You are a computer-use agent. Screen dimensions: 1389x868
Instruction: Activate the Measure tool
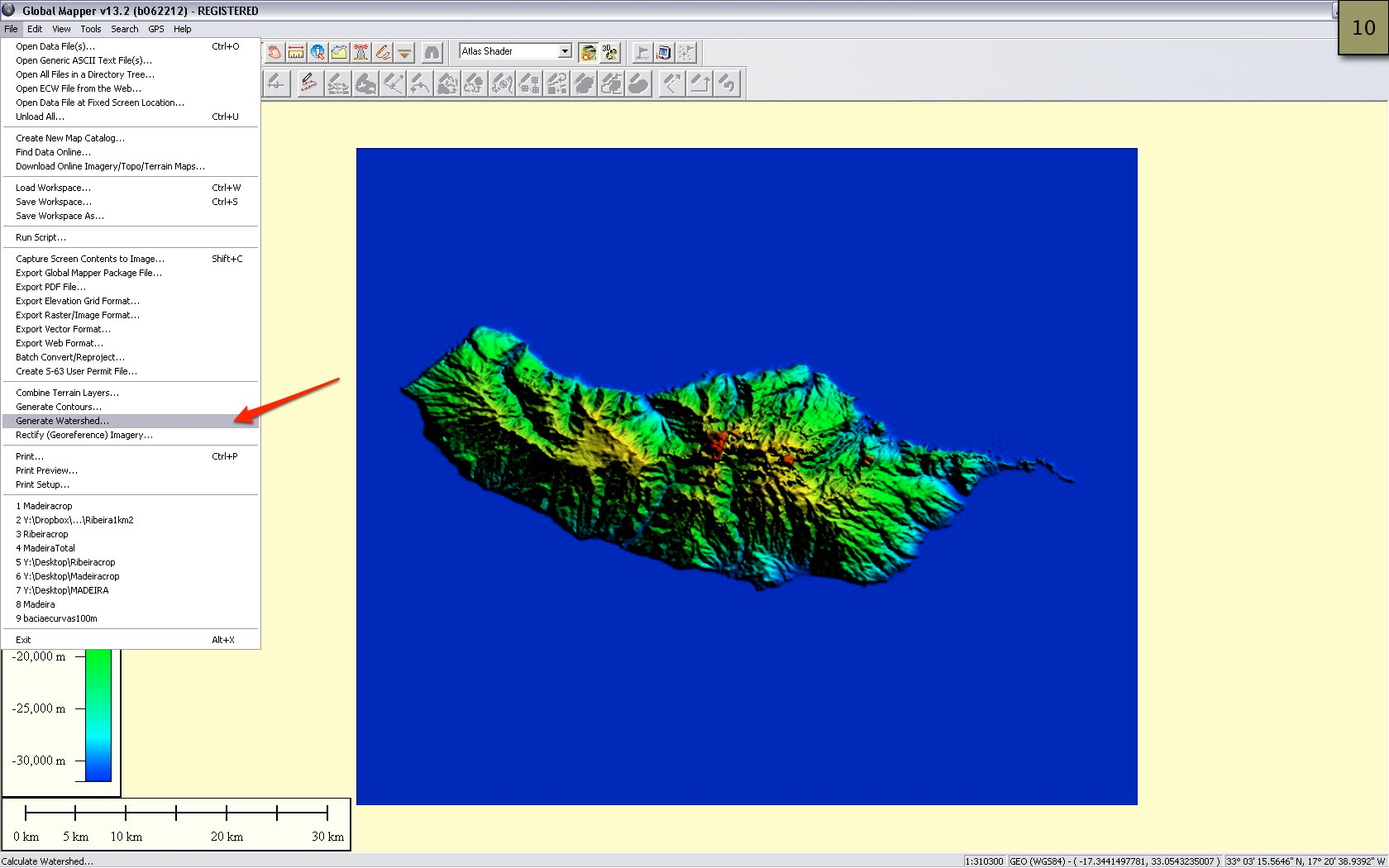pos(295,51)
